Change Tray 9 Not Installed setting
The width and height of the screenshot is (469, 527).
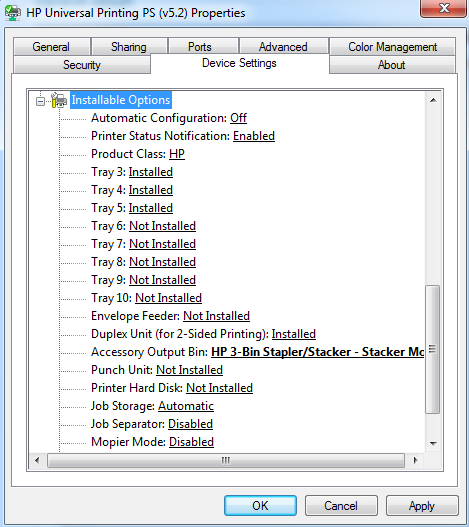coord(162,280)
